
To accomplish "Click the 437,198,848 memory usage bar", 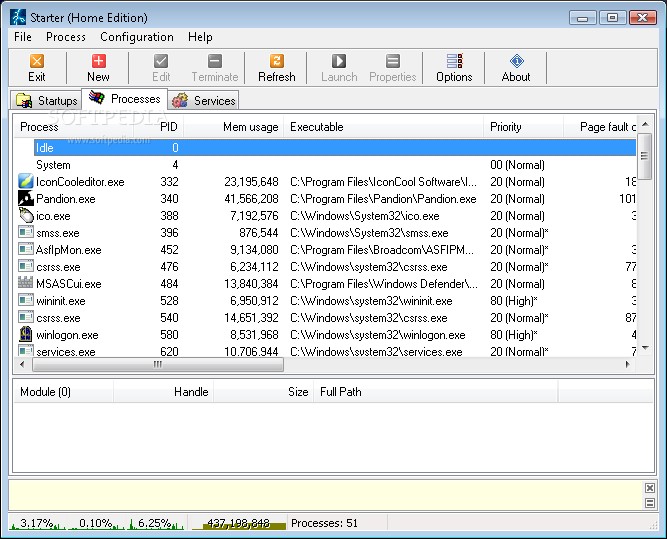I will (x=238, y=523).
